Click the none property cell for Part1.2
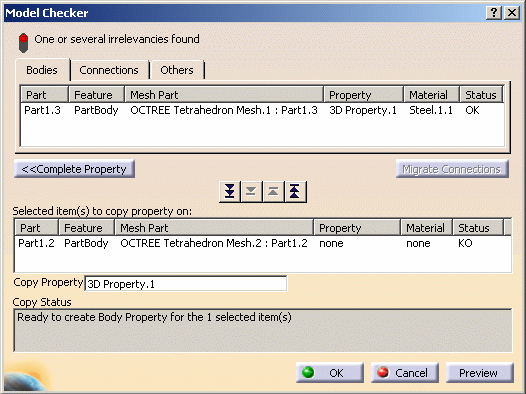The width and height of the screenshot is (526, 394). [x=331, y=243]
